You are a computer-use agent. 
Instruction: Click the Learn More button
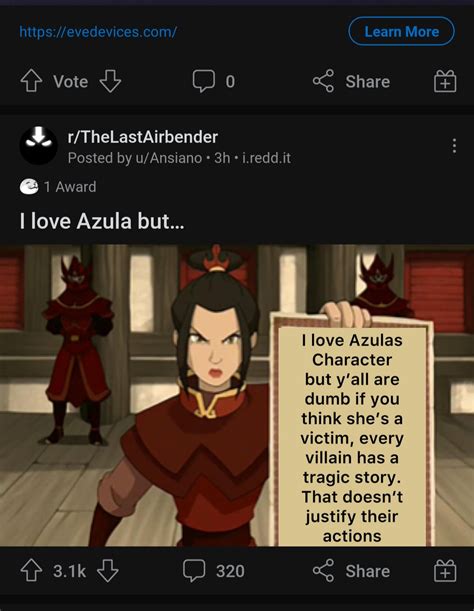[x=401, y=31]
